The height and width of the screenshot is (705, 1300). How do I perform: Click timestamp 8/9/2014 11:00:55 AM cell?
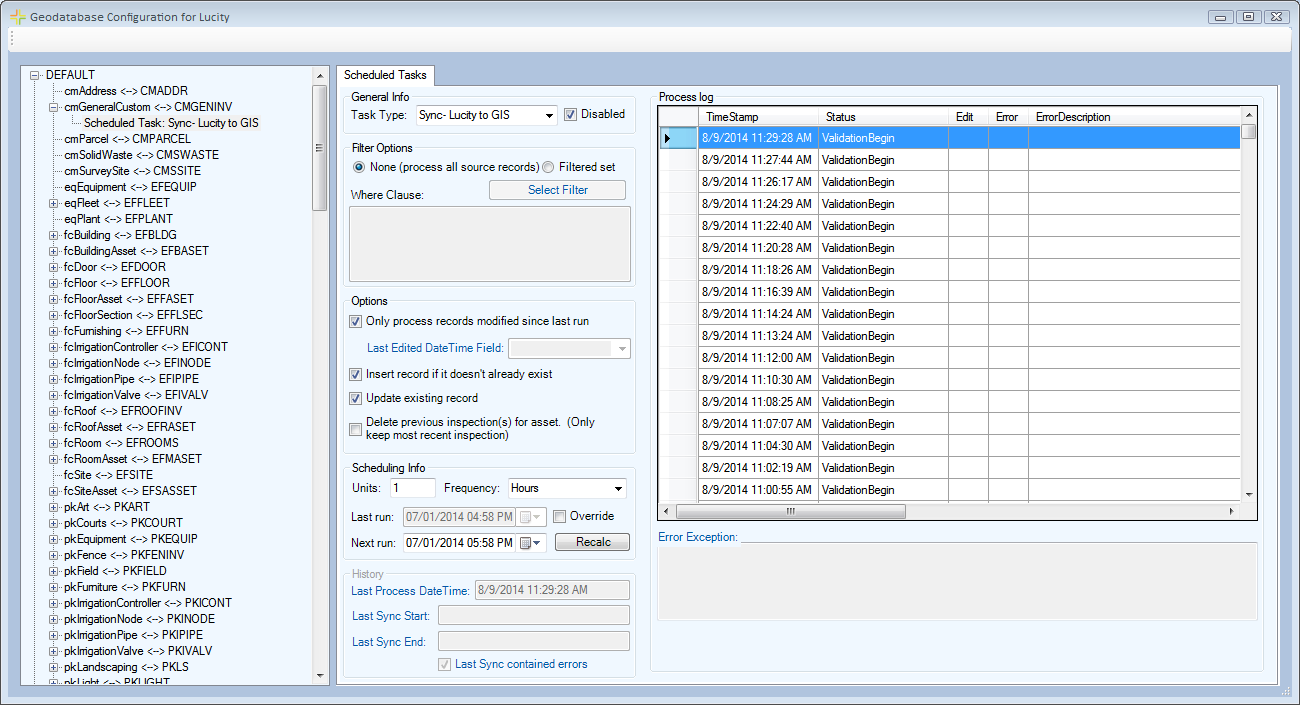click(758, 490)
